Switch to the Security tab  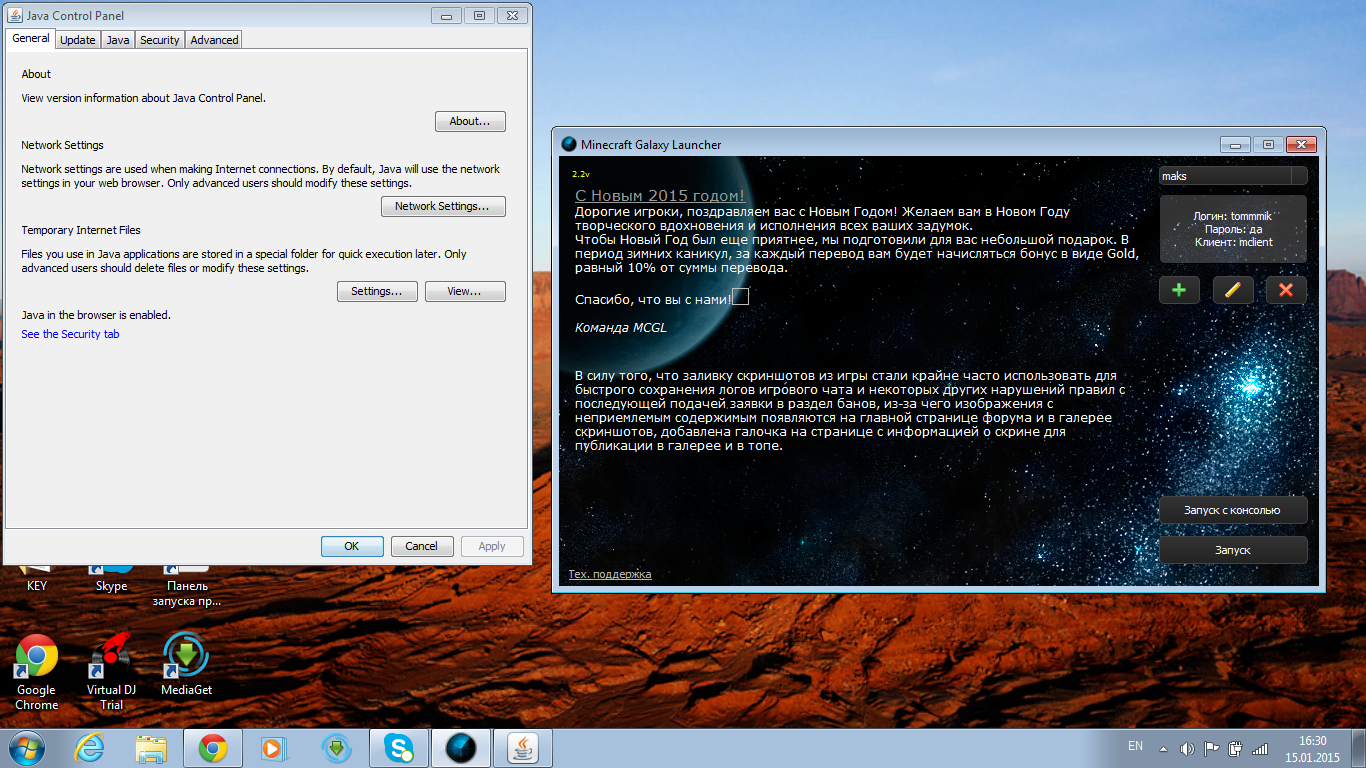159,40
